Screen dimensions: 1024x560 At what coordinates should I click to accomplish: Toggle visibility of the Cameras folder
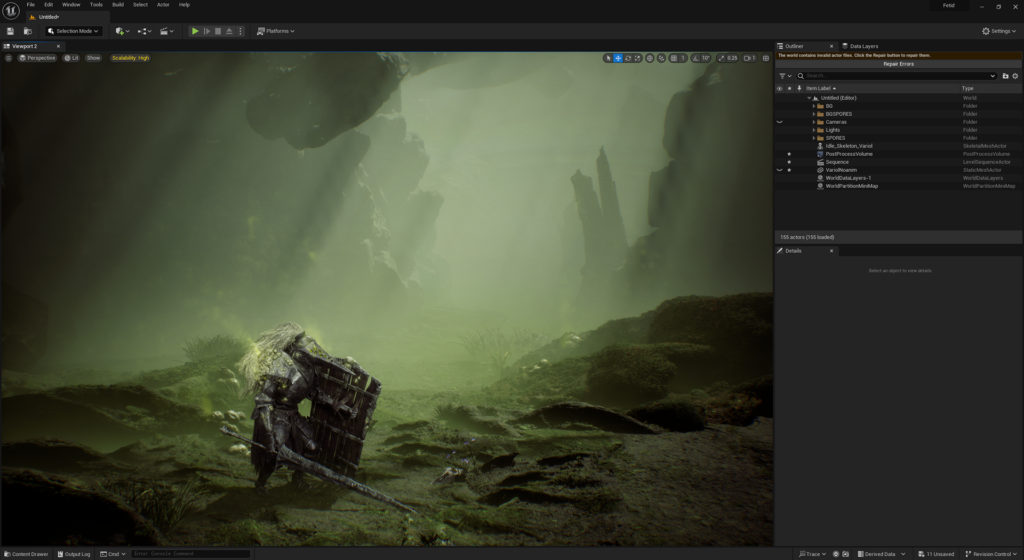tap(779, 122)
